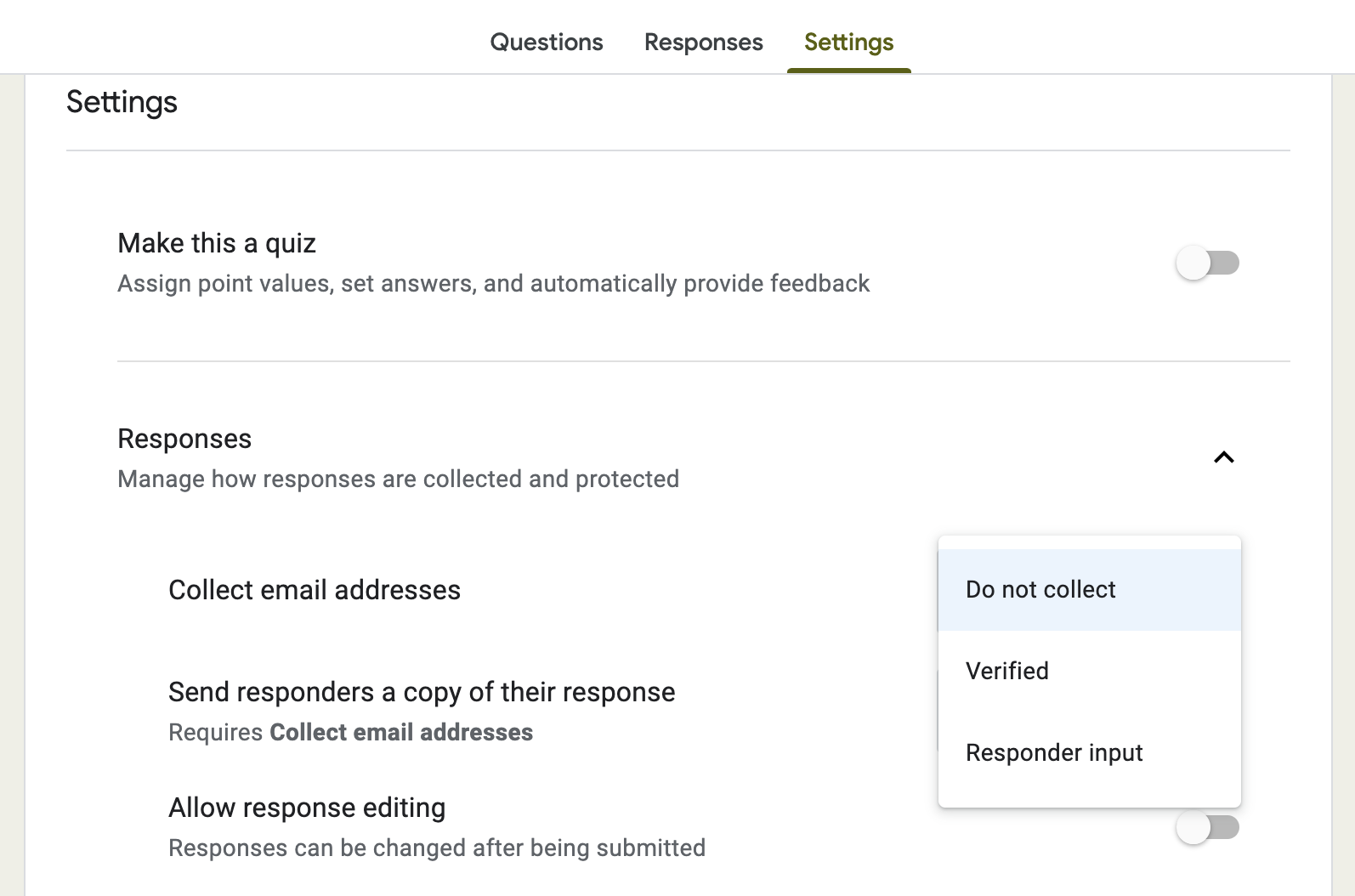Click the Allow response editing label
The height and width of the screenshot is (896, 1355).
(307, 808)
